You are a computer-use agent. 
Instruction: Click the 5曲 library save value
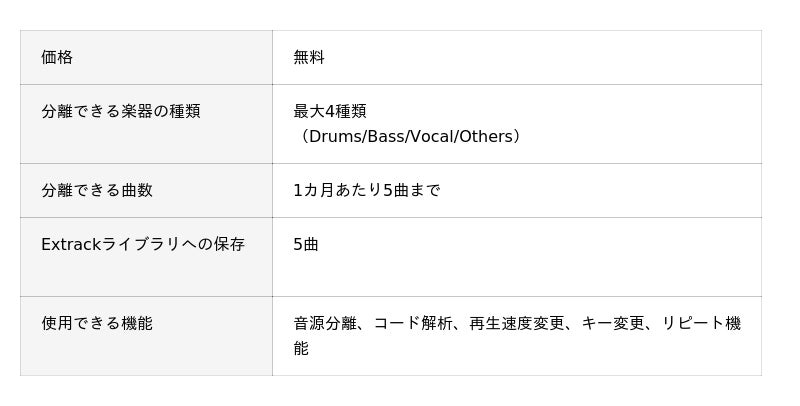[x=306, y=244]
